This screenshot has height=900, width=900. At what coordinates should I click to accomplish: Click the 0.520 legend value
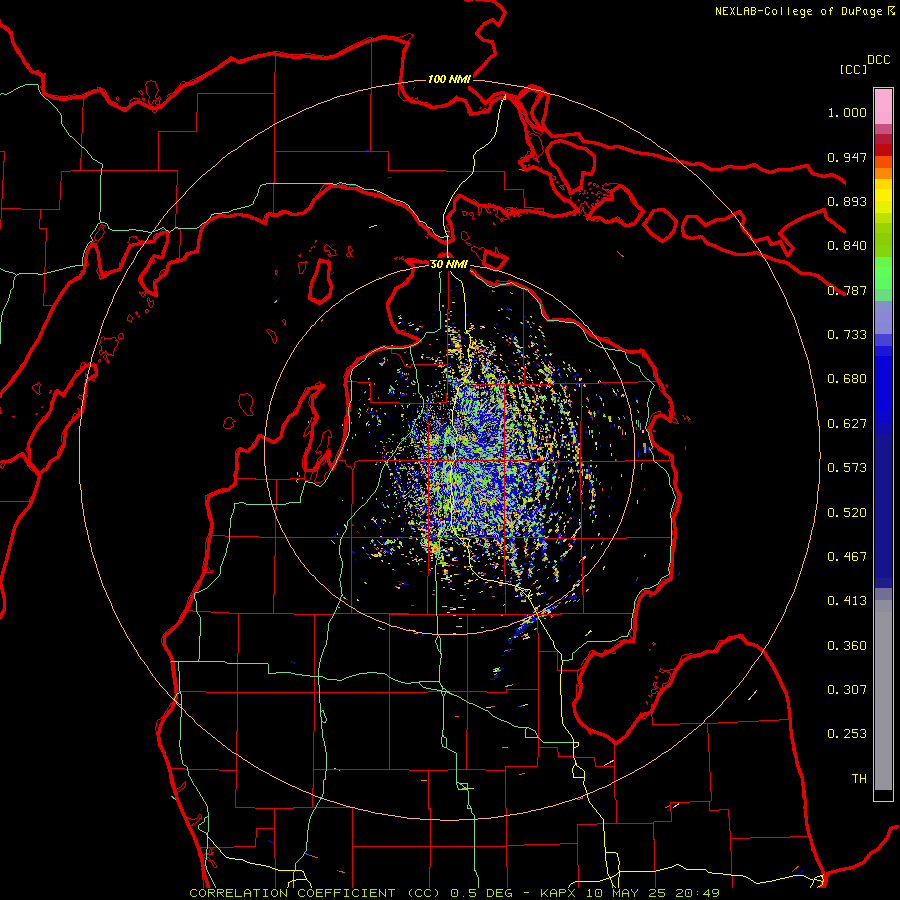click(847, 513)
